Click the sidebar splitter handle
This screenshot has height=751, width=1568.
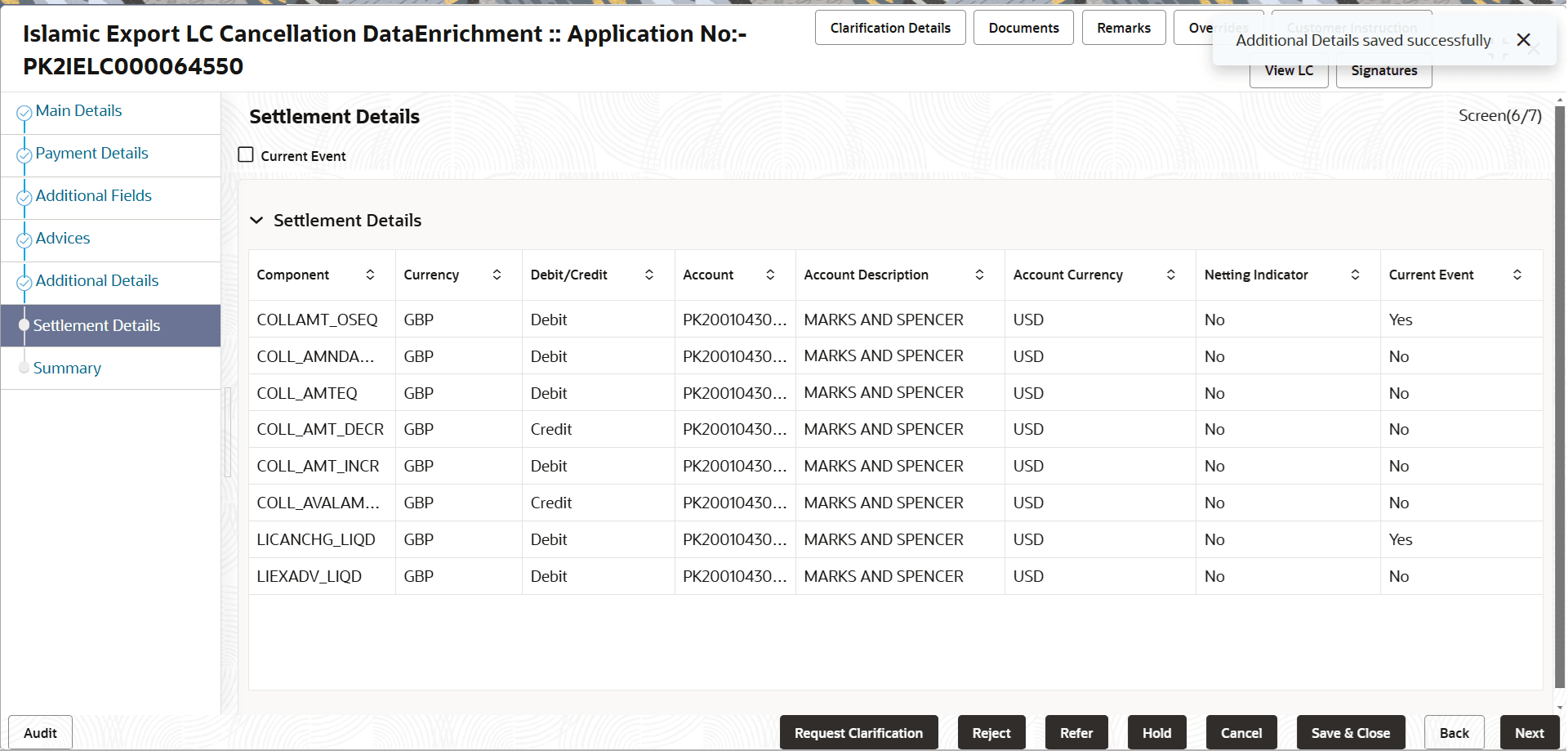pos(228,431)
